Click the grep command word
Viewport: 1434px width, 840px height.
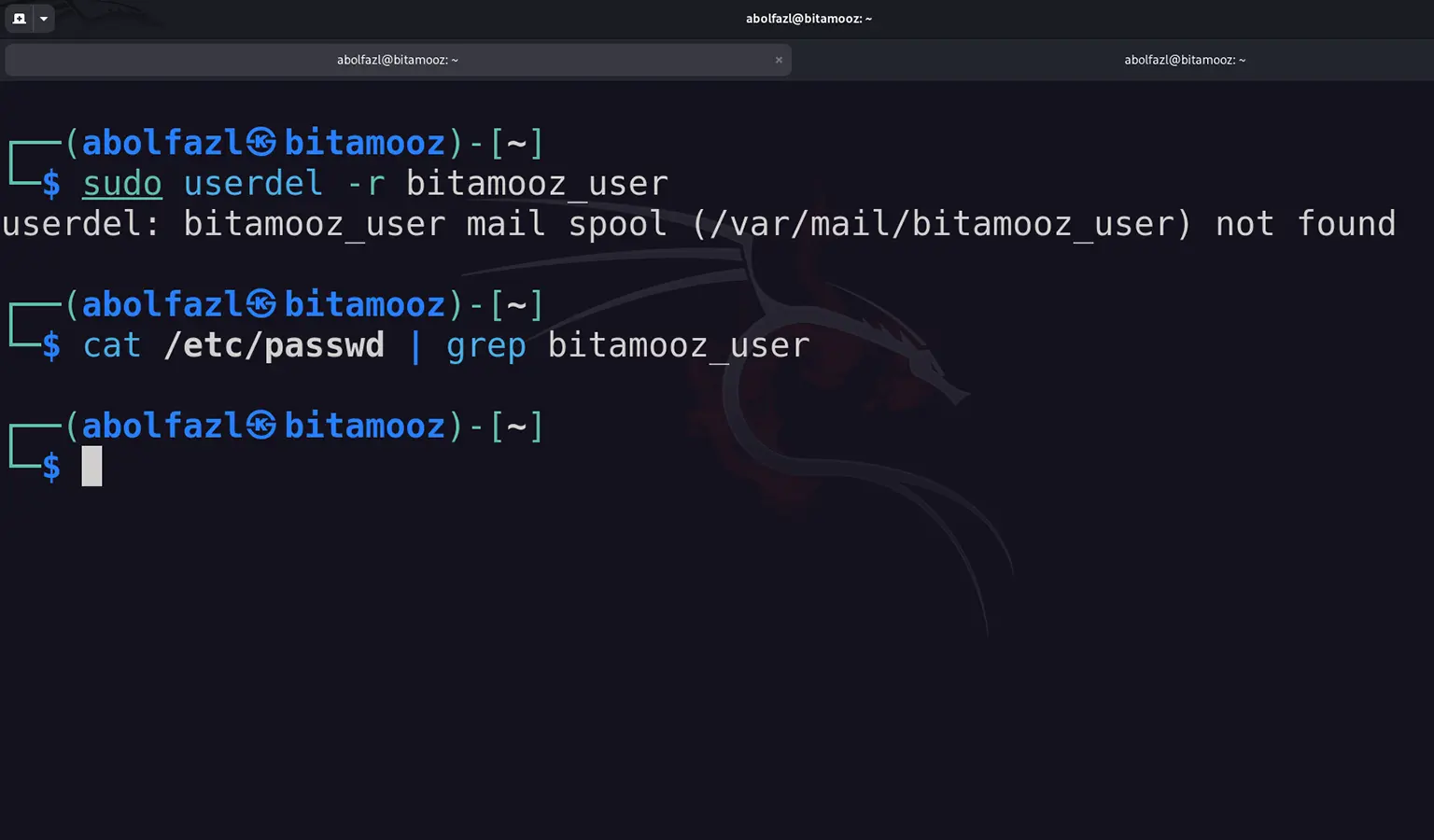point(485,345)
